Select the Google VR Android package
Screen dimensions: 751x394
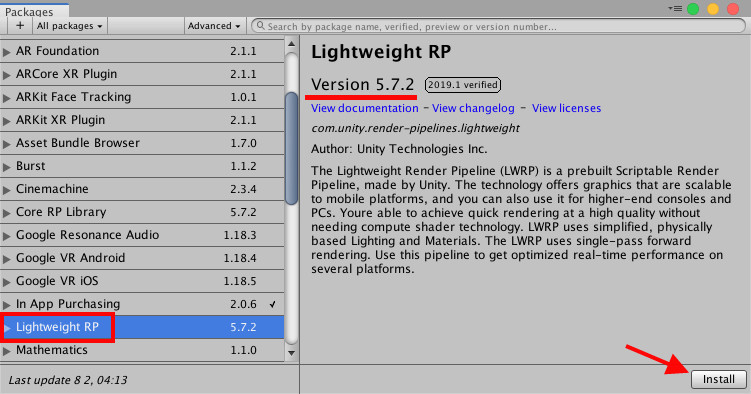point(142,258)
